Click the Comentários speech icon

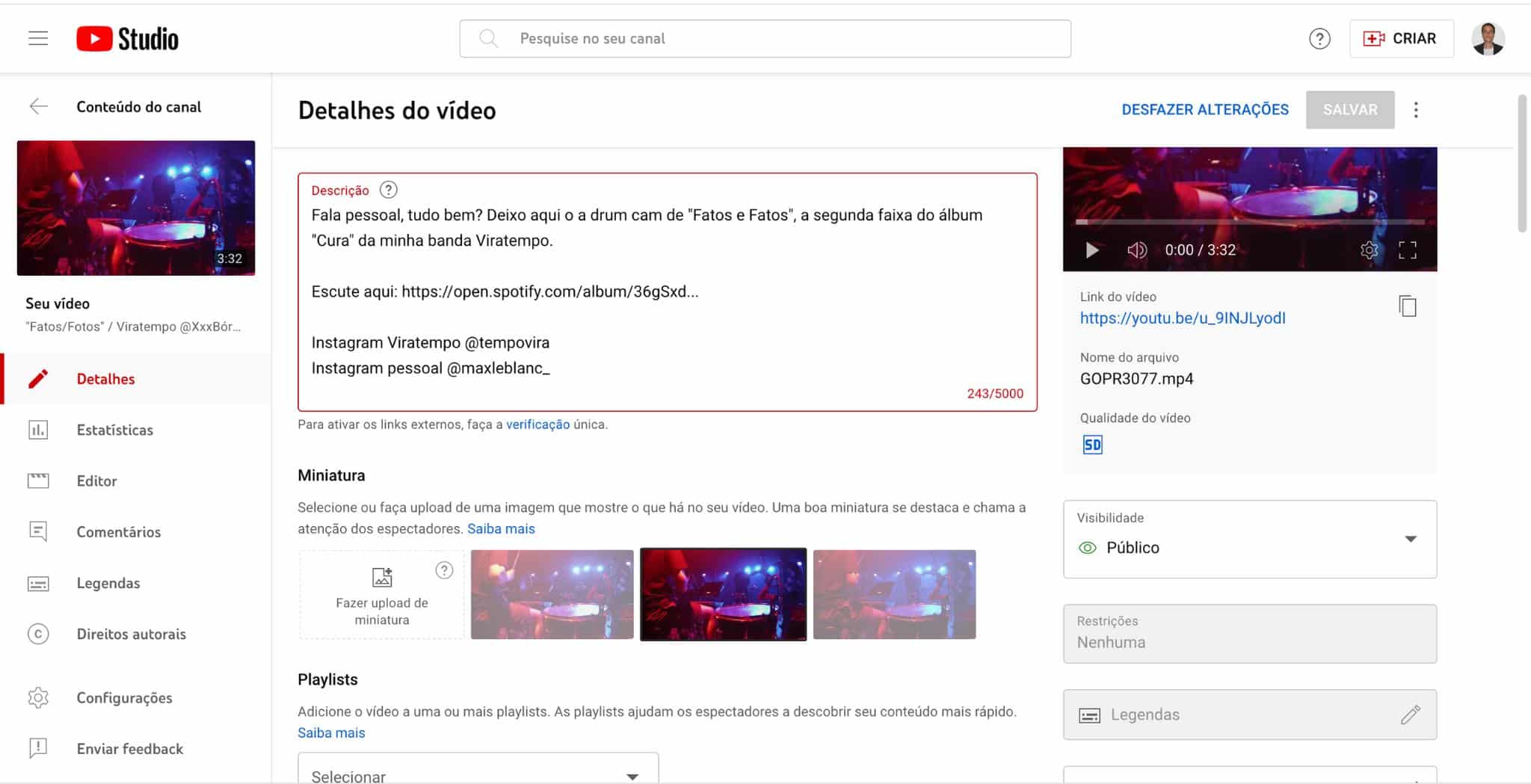tap(38, 531)
